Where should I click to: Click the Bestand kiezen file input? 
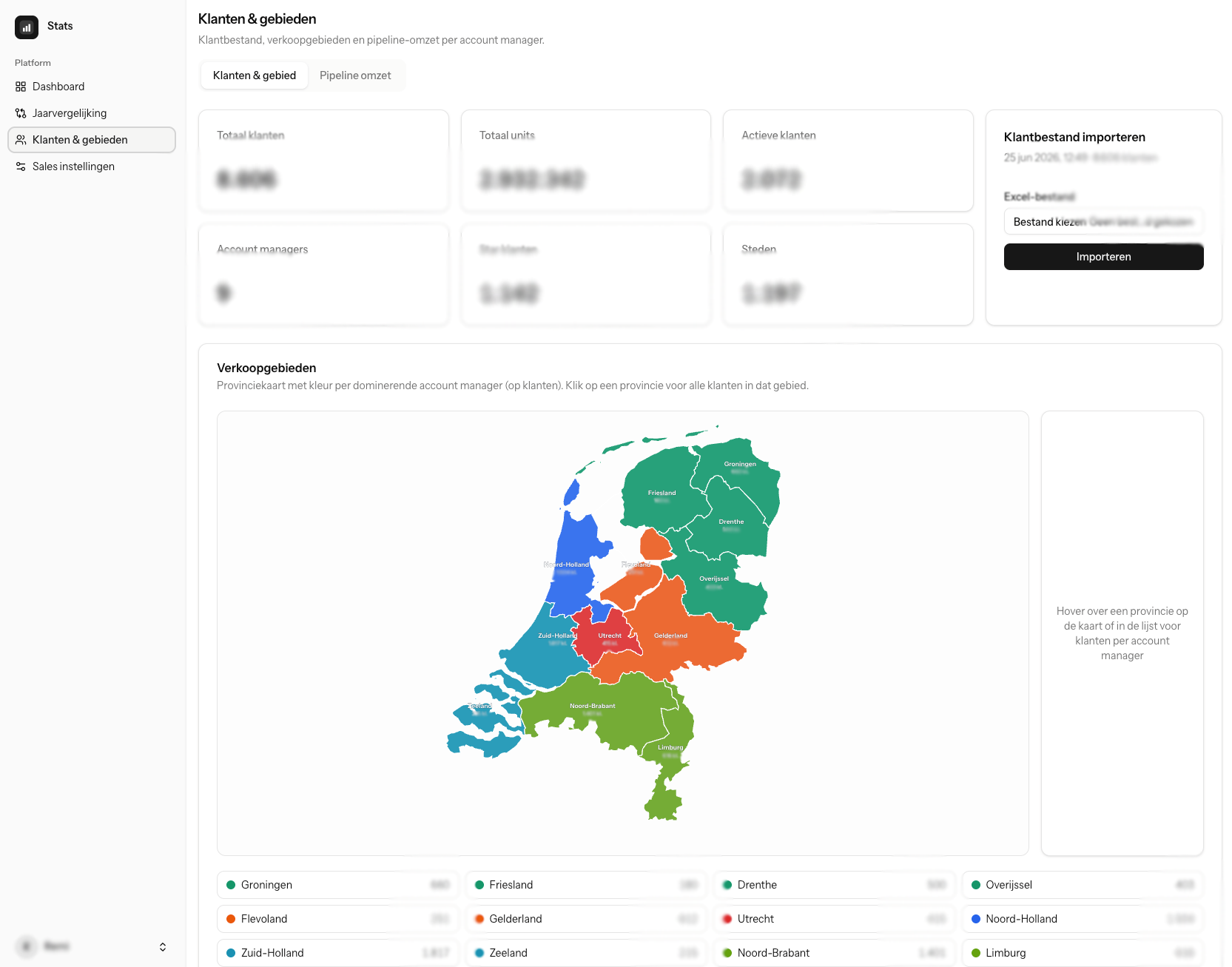click(1103, 222)
